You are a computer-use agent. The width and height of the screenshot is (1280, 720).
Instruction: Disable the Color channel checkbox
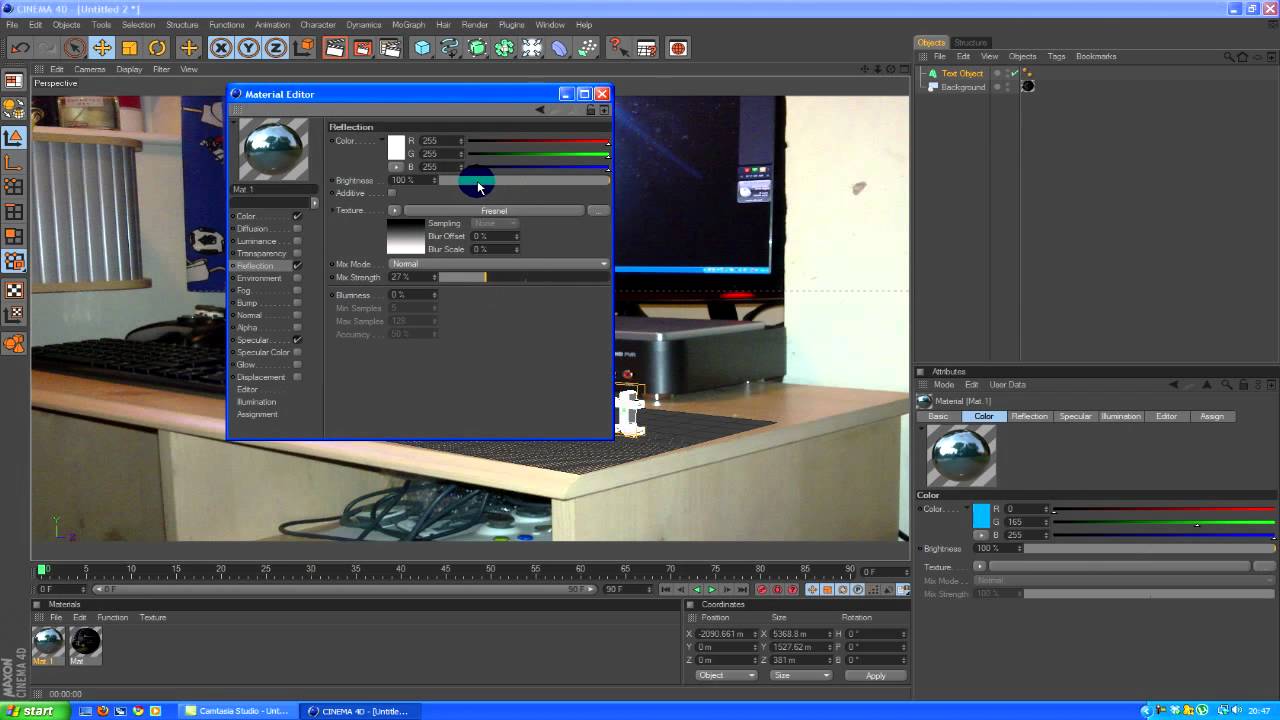tap(297, 216)
